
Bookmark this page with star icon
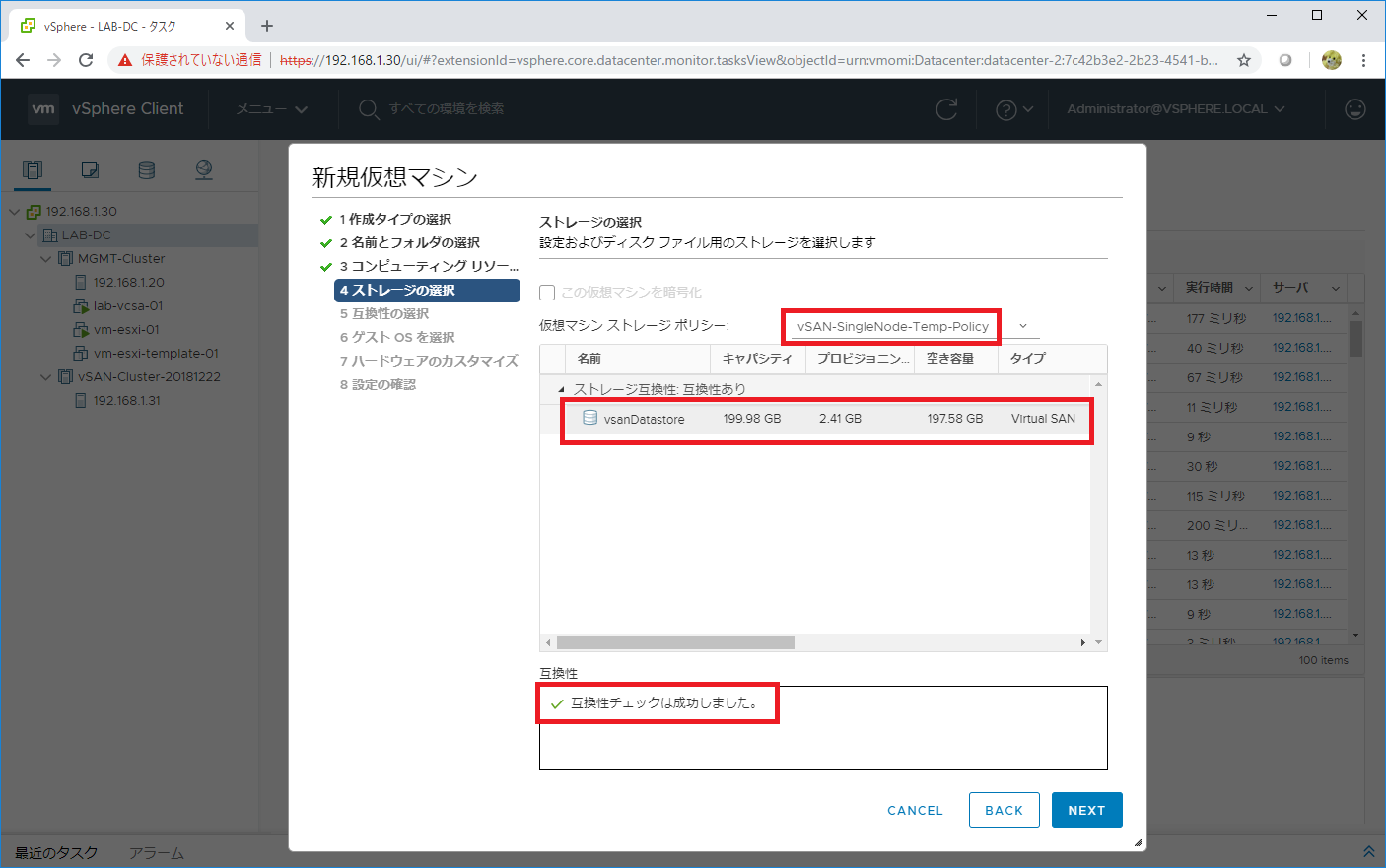1244,60
